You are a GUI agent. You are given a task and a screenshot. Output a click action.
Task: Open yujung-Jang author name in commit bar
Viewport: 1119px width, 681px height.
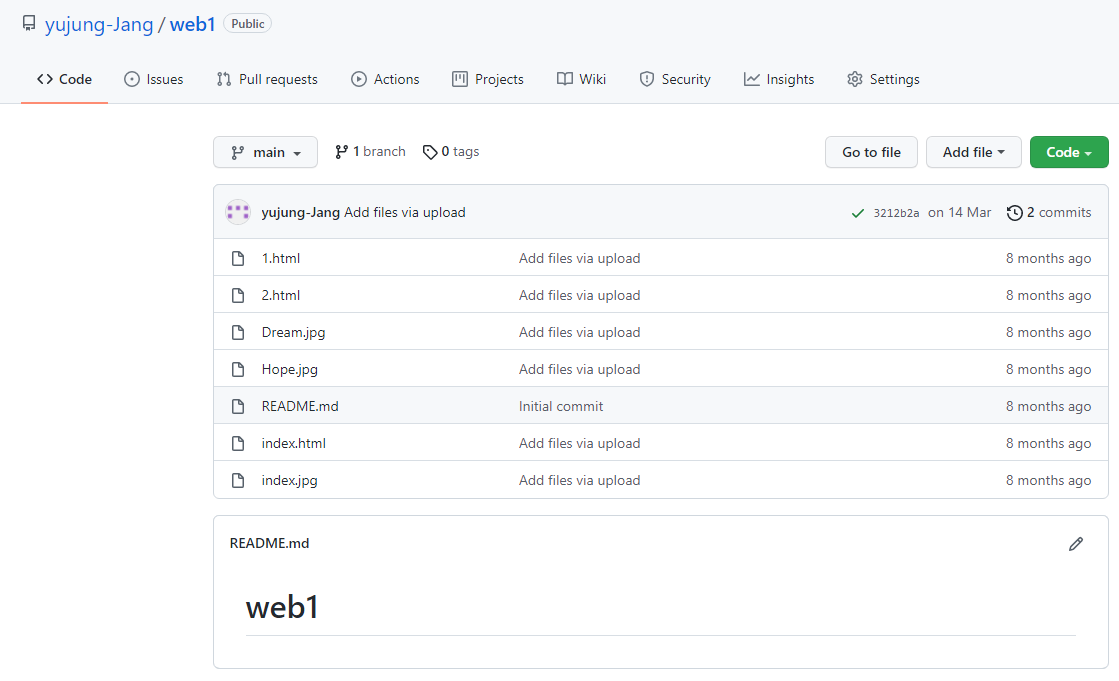[x=300, y=213]
